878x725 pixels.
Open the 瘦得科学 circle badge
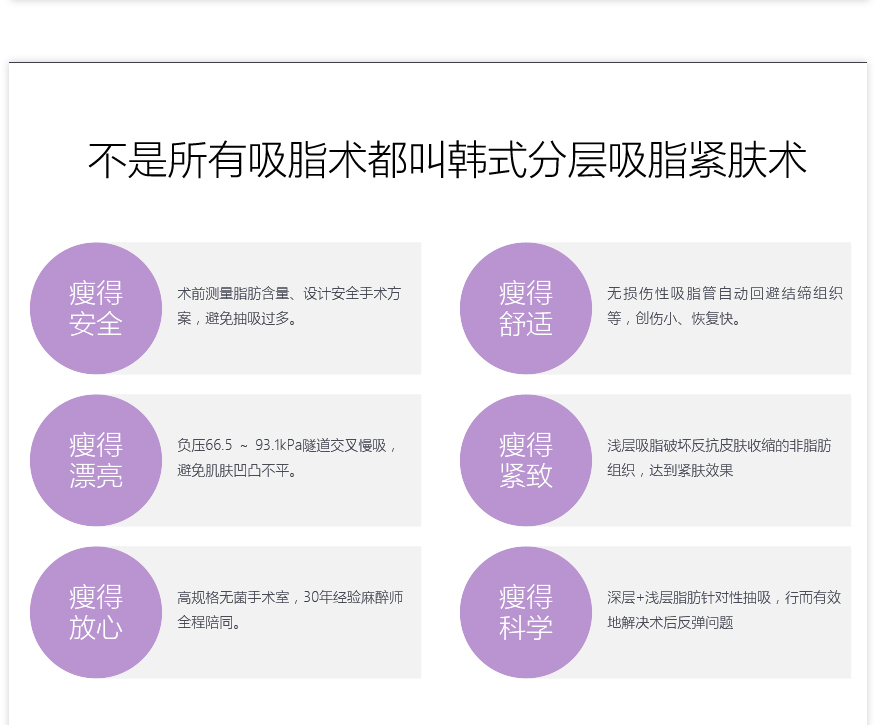[x=526, y=612]
